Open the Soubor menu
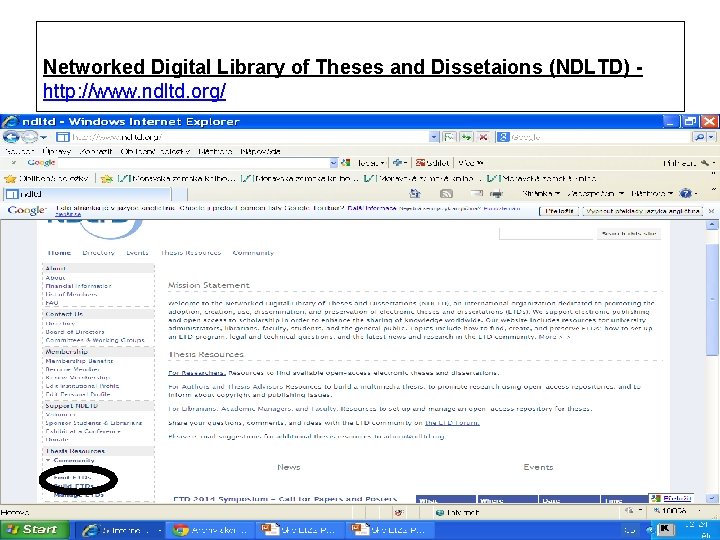 point(19,151)
